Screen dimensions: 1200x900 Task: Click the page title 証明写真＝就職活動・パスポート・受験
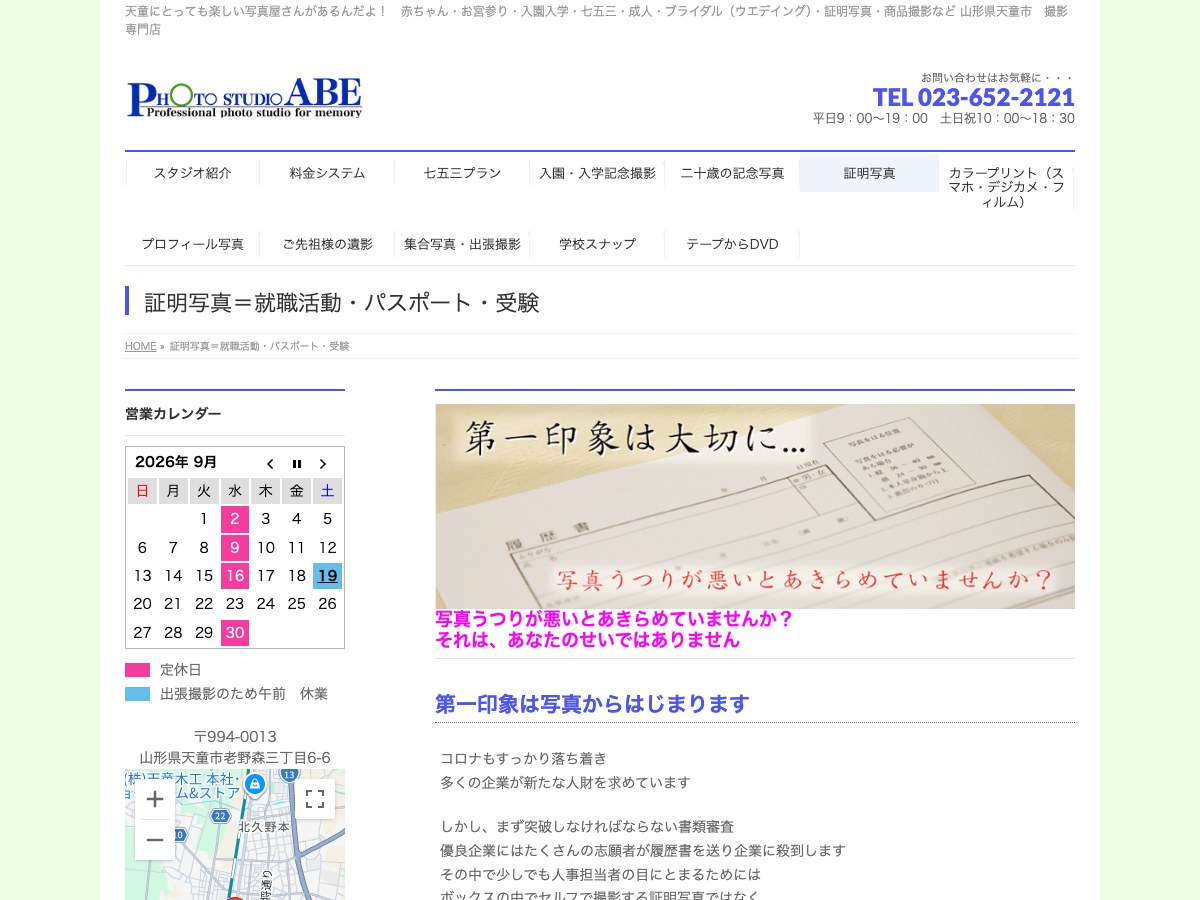coord(342,303)
